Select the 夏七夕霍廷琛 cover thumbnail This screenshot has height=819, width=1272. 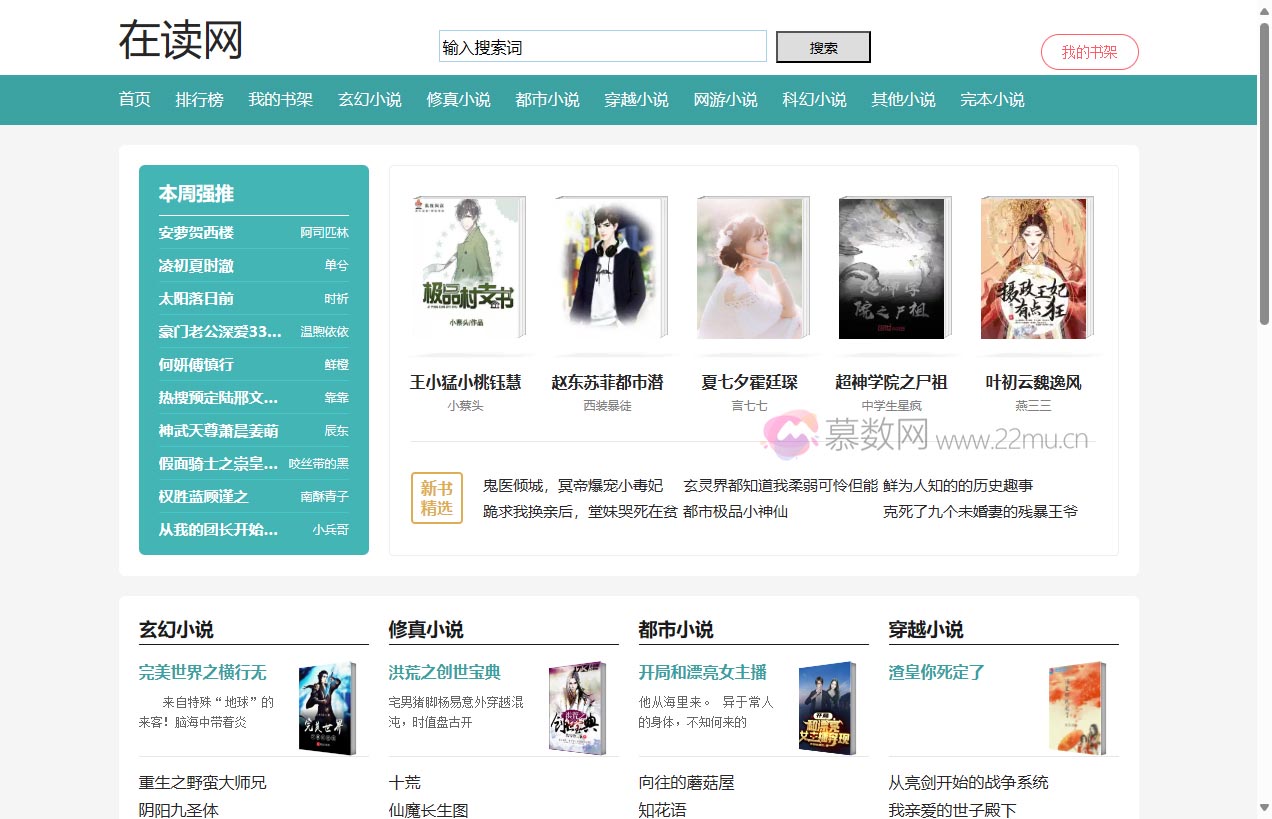point(750,268)
